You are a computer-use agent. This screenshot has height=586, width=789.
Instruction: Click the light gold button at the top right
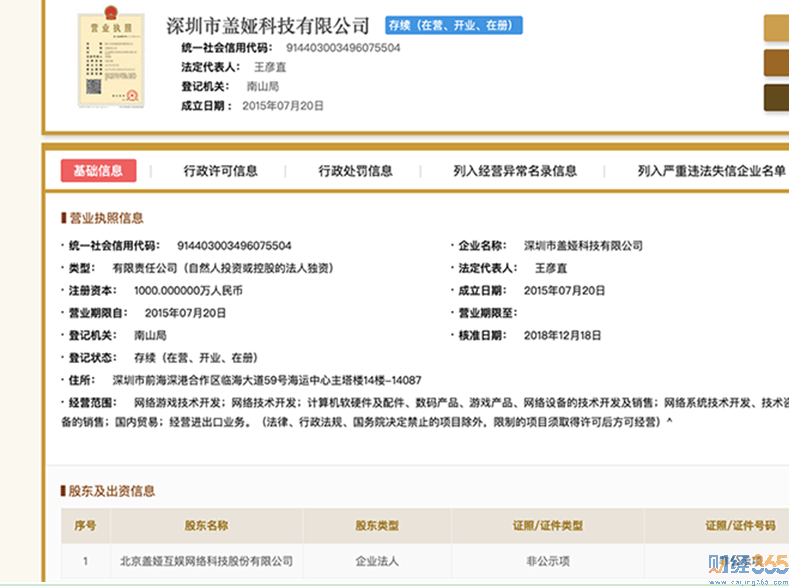tap(776, 28)
